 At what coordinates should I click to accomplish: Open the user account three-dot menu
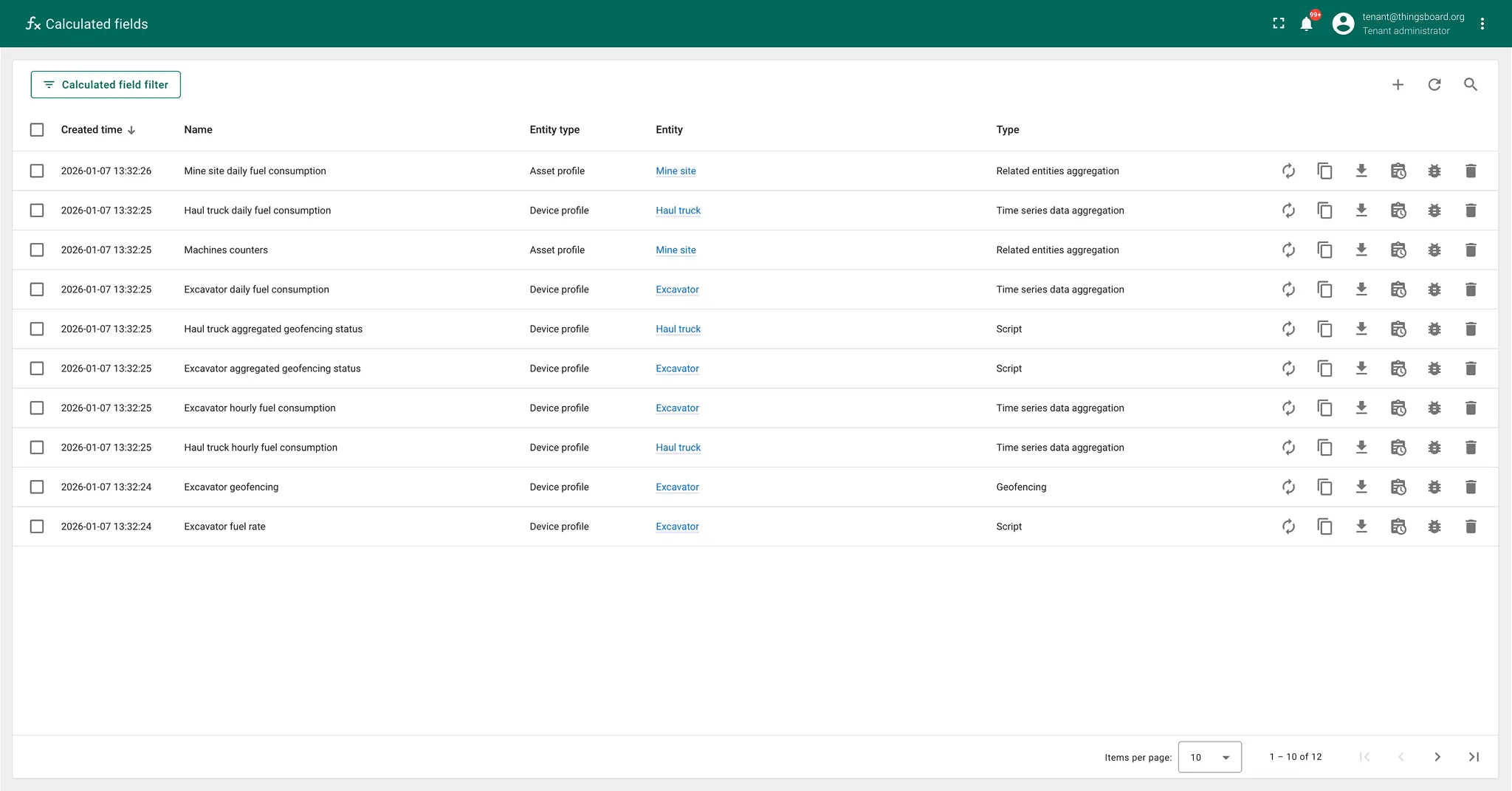(1482, 24)
